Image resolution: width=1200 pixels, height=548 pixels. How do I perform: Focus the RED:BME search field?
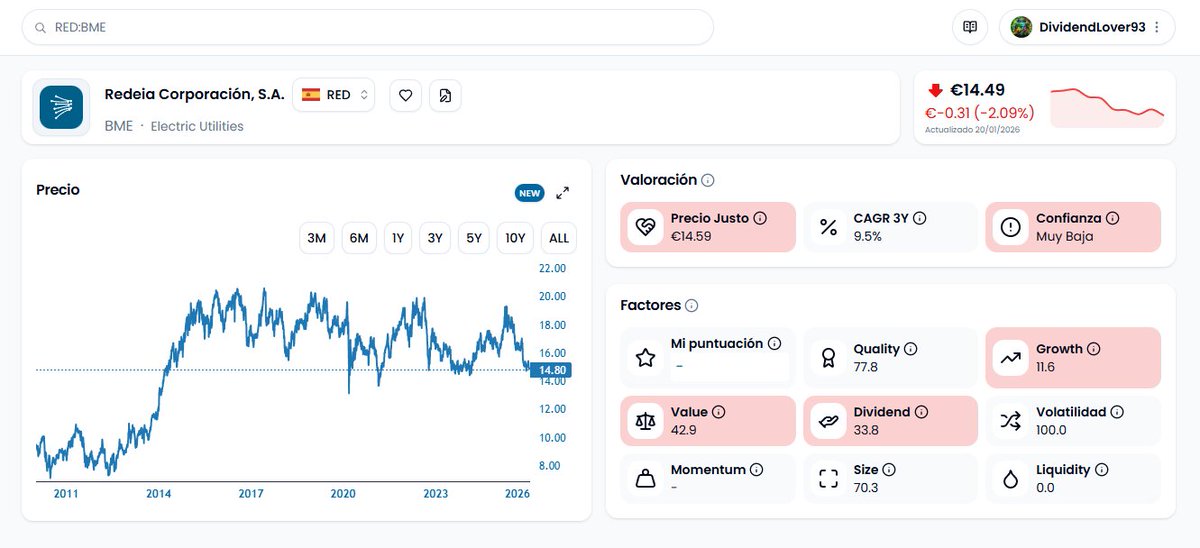368,27
